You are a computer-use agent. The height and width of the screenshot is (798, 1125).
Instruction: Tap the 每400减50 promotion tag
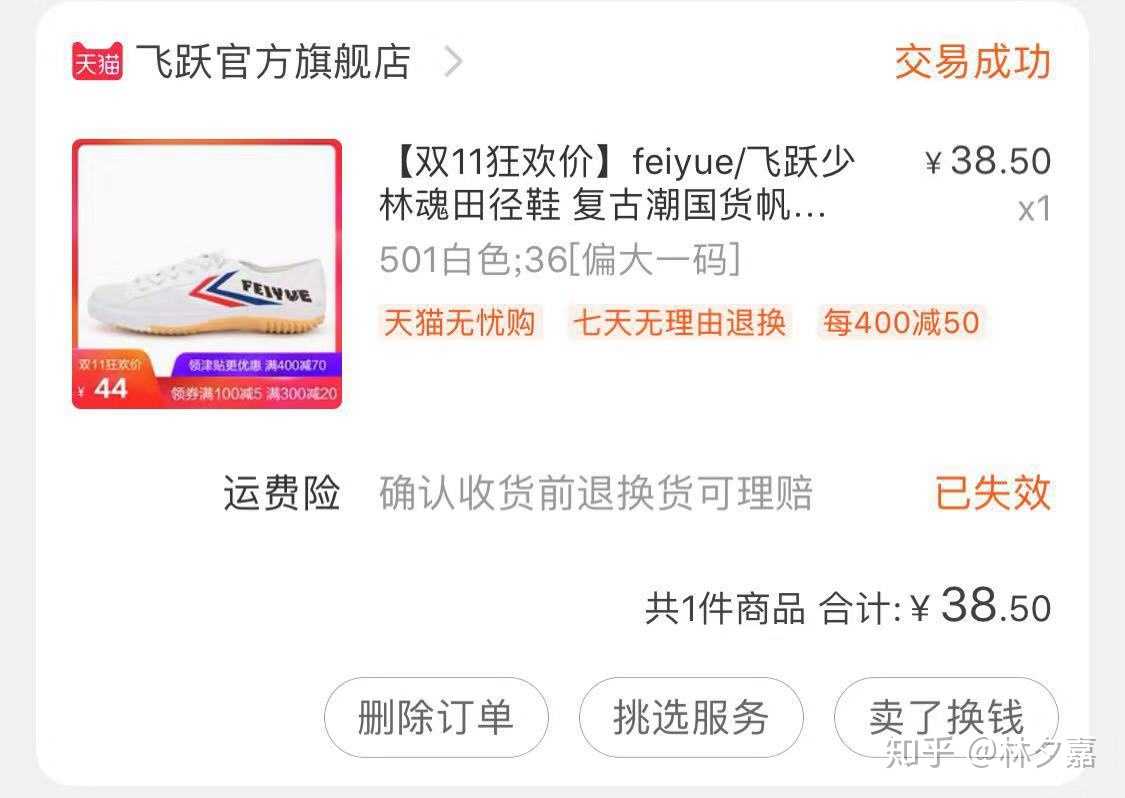(900, 322)
